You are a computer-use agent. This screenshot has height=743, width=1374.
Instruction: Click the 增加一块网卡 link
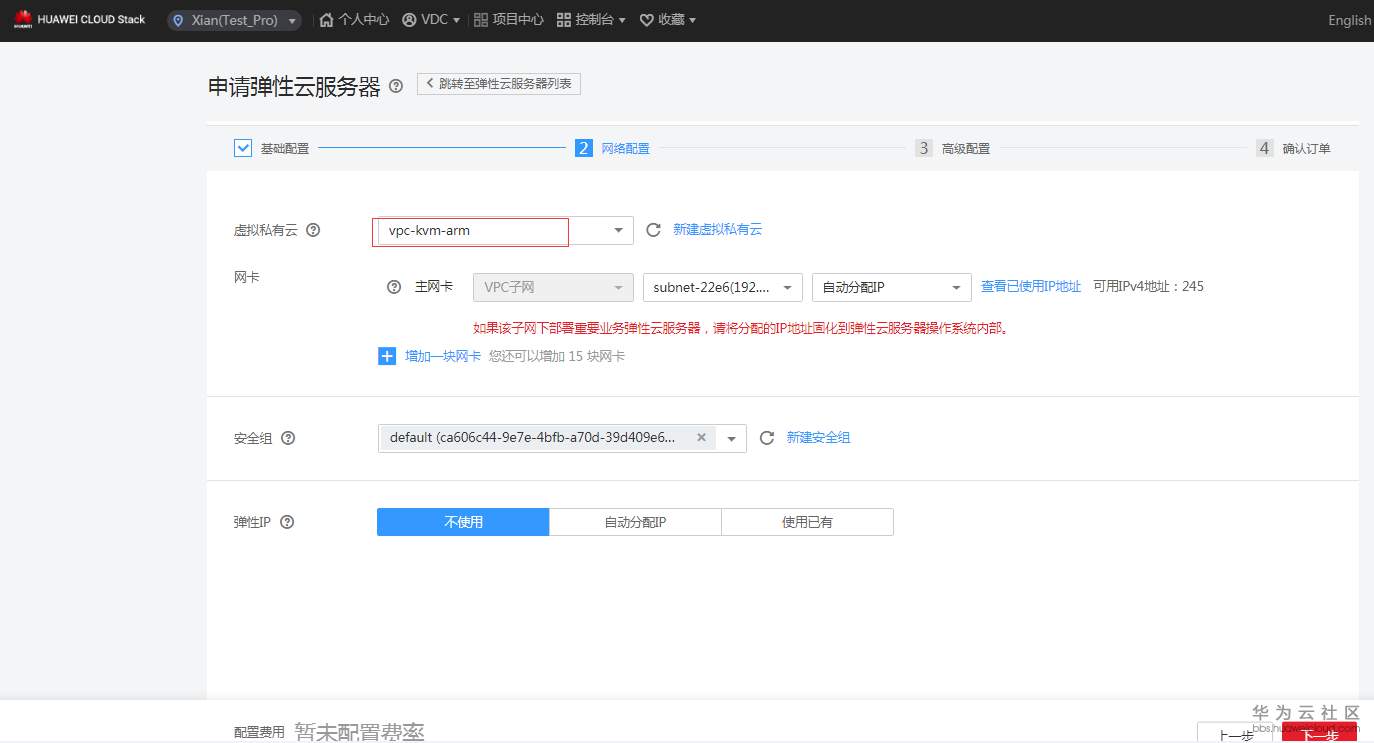(x=443, y=356)
